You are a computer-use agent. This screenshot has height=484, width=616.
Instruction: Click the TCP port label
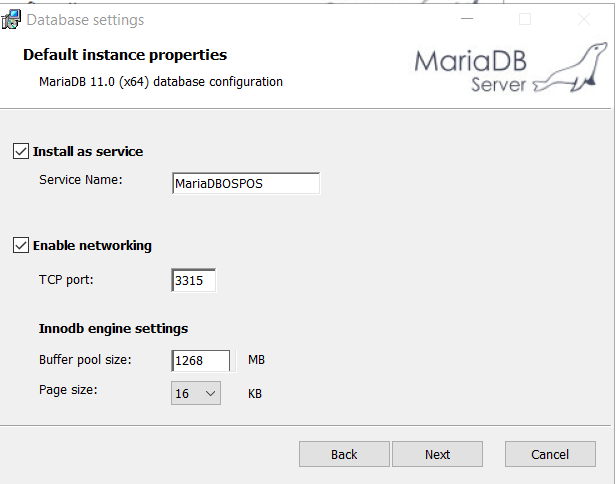[x=66, y=280]
